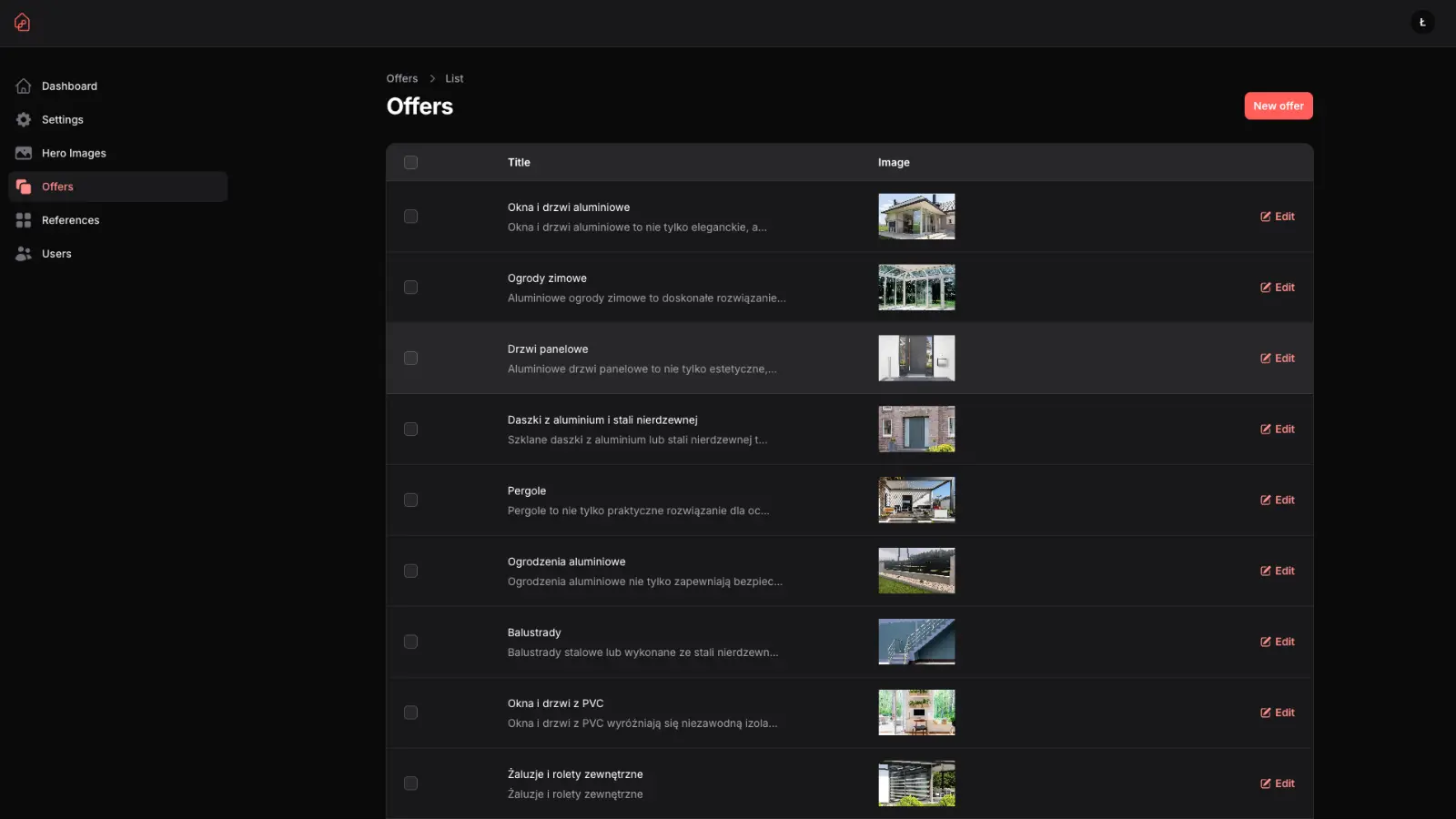The width and height of the screenshot is (1456, 819).
Task: Tick the Ogrodzenia aluminiowe row checkbox
Action: 411,571
